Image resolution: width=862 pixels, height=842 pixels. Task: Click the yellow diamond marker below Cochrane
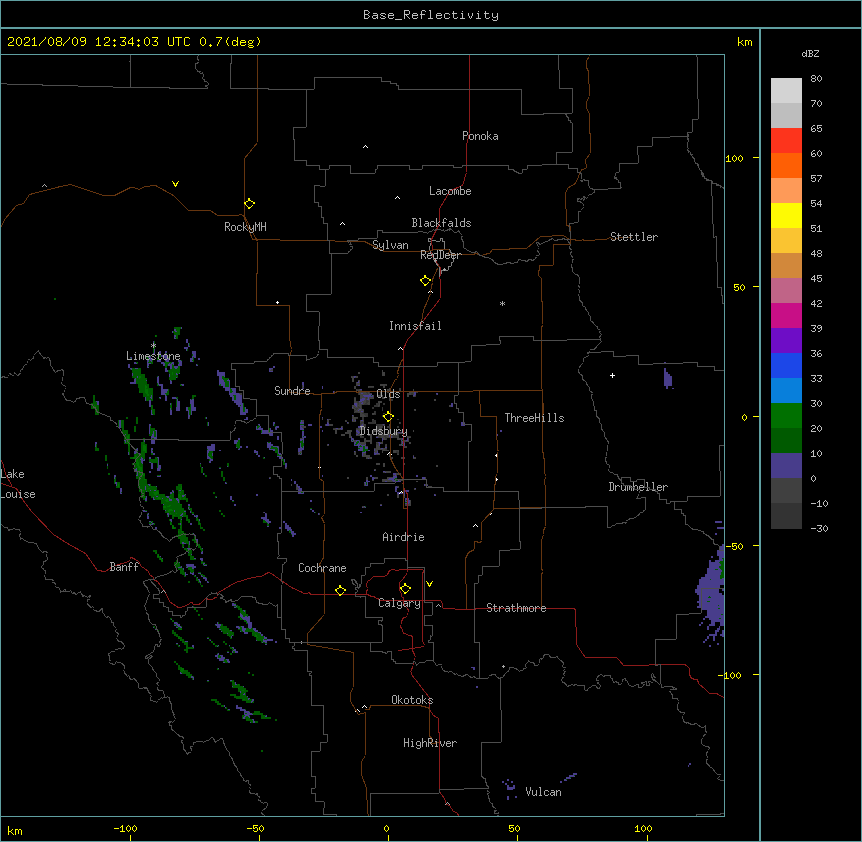click(x=340, y=590)
